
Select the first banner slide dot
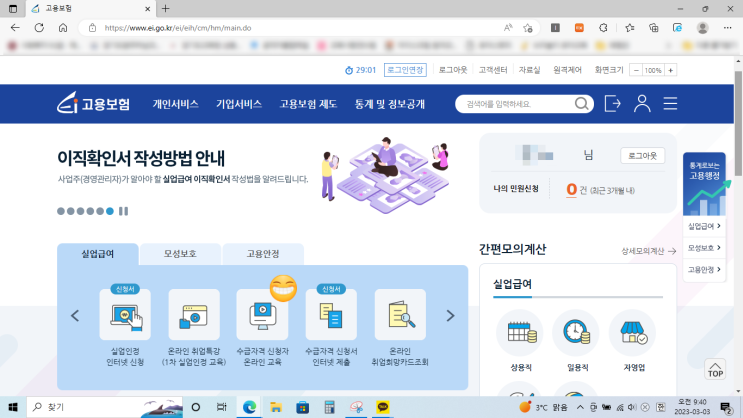[61, 211]
